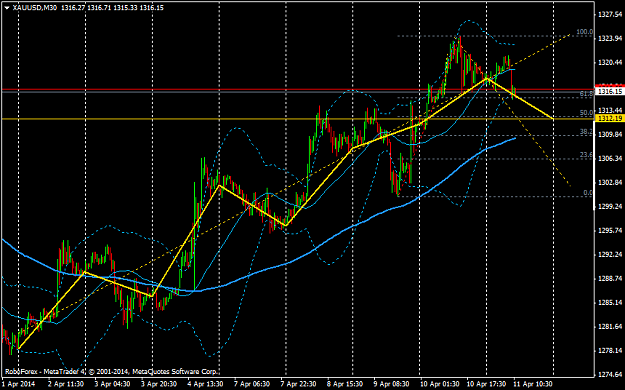Click the Fibonacci 23.6 level label
625x390 pixels.
pyautogui.click(x=586, y=155)
